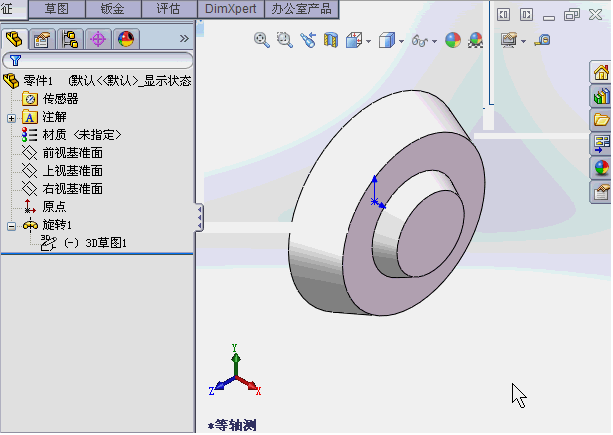Screen dimensions: 613x435
Task: Select the 注解 annotations folder icon
Action: (30, 117)
